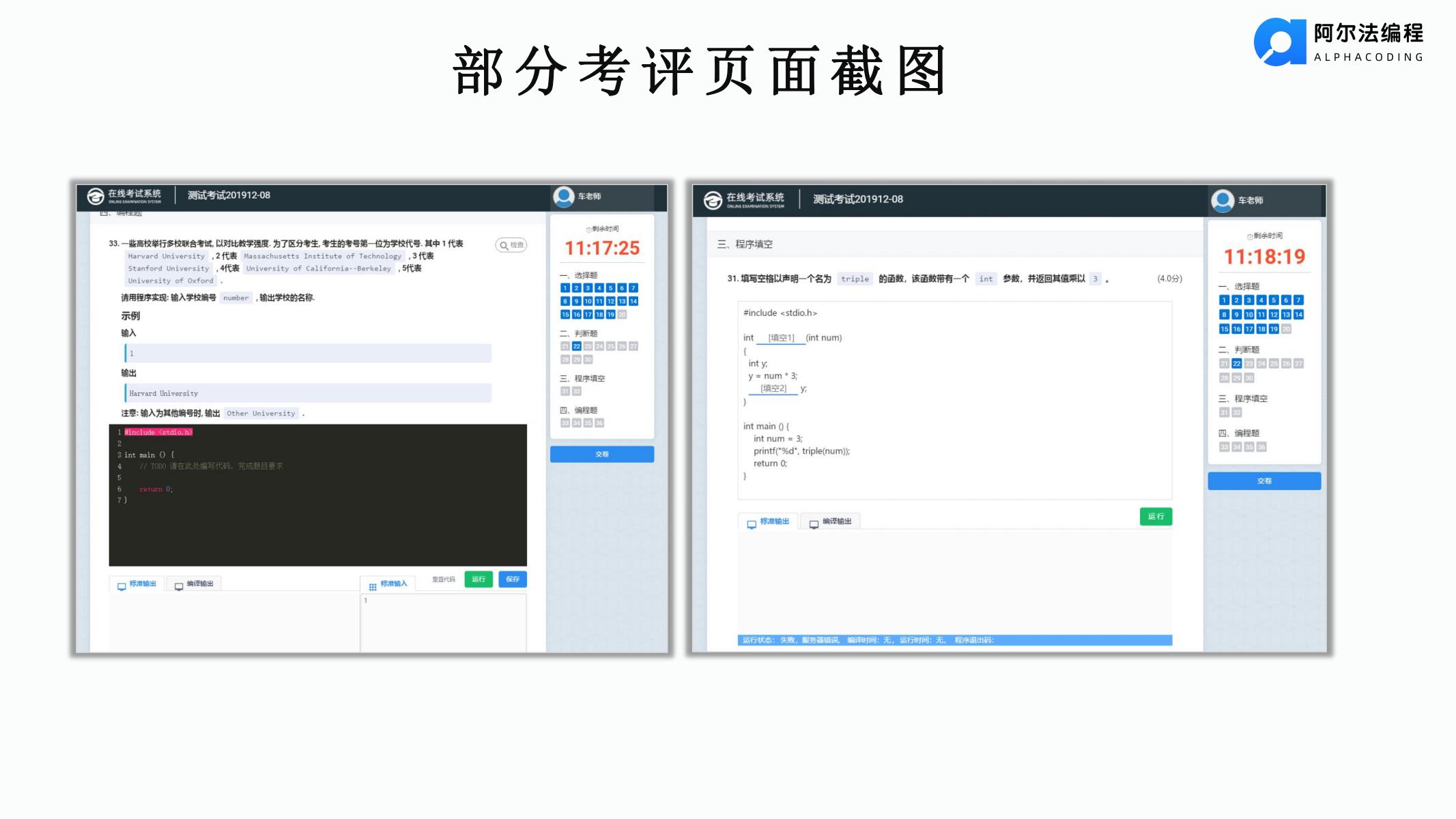Jump to question 10 in left screenshot
Image resolution: width=1456 pixels, height=819 pixels.
[588, 301]
